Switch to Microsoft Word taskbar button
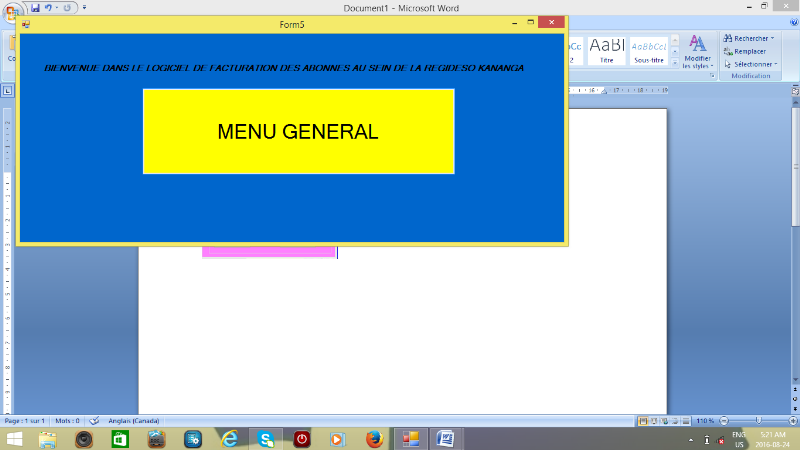Viewport: 800px width, 450px height. 445,439
